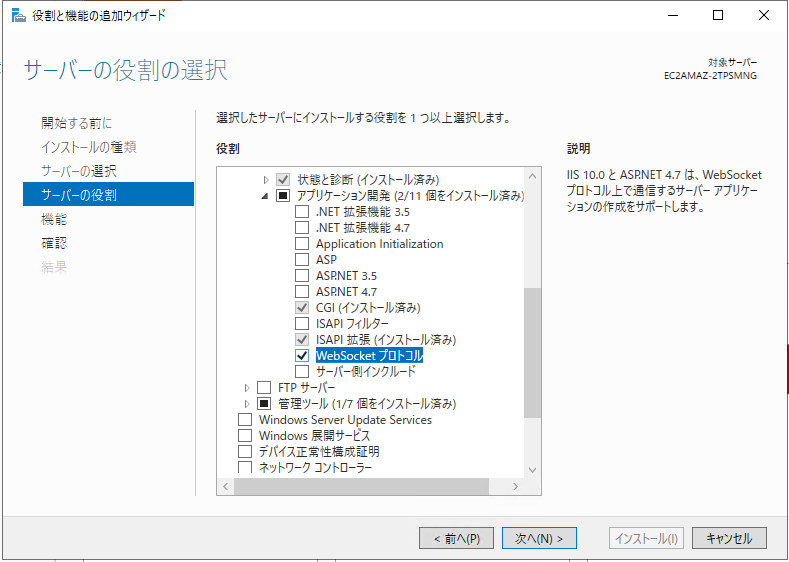Click vertical scrollbar up arrow
Viewport: 789px width, 562px height.
point(532,177)
